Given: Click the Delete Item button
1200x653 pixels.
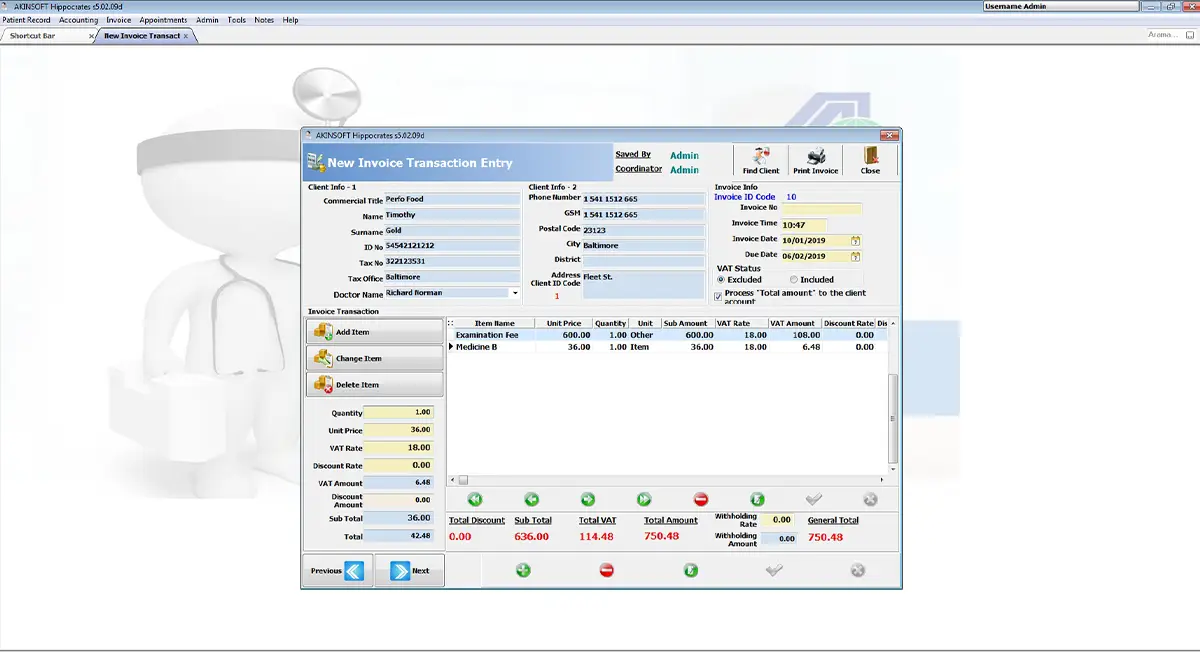Looking at the screenshot, I should click(375, 384).
